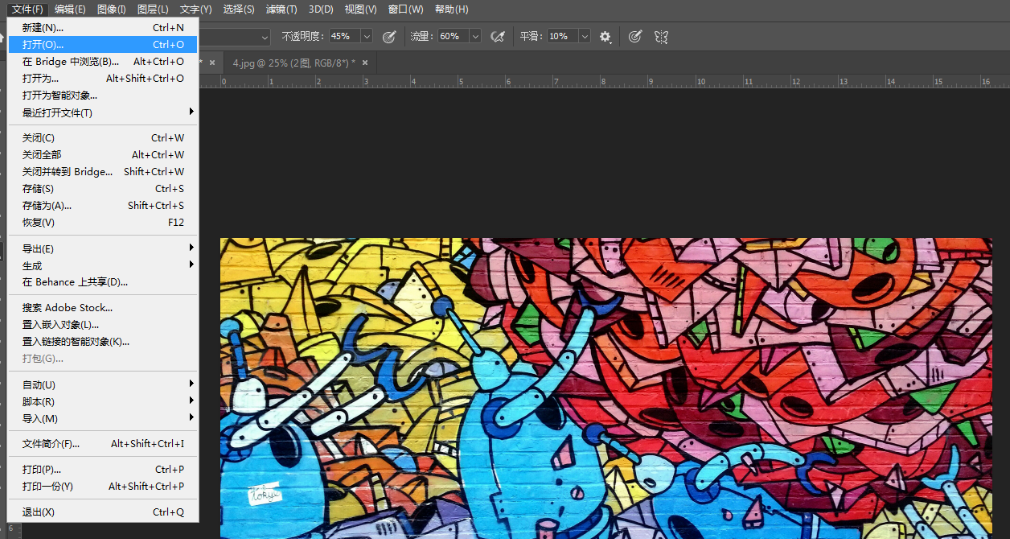
Task: Toggle pressure for size icon
Action: click(635, 37)
